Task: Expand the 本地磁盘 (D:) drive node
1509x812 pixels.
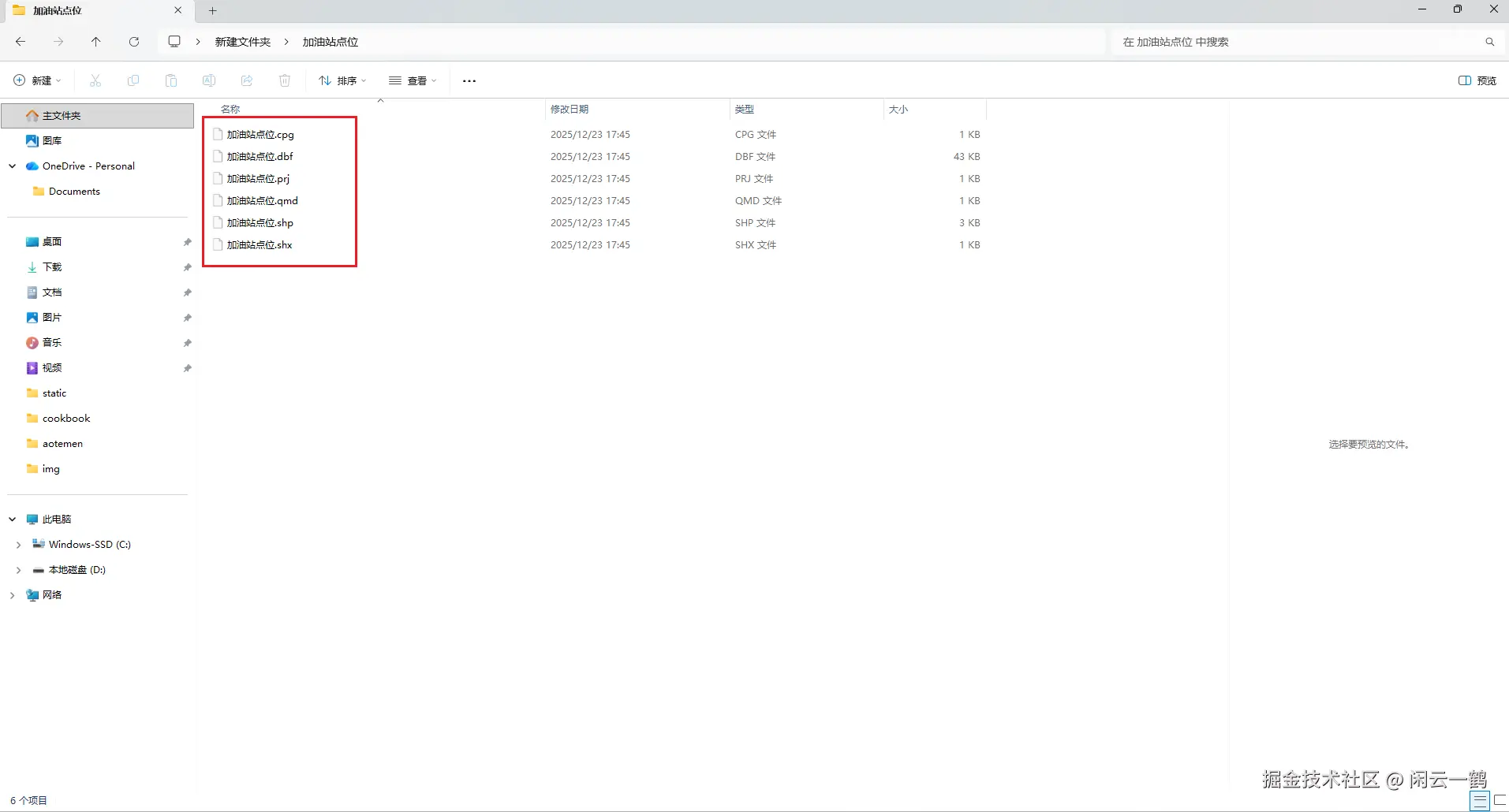Action: click(18, 570)
